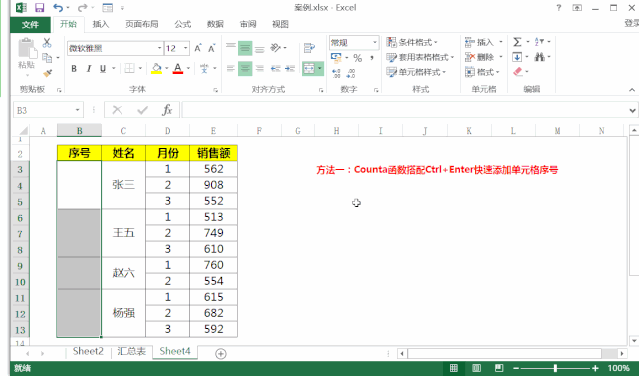
Task: Toggle middle vertical alignment
Action: [x=245, y=48]
